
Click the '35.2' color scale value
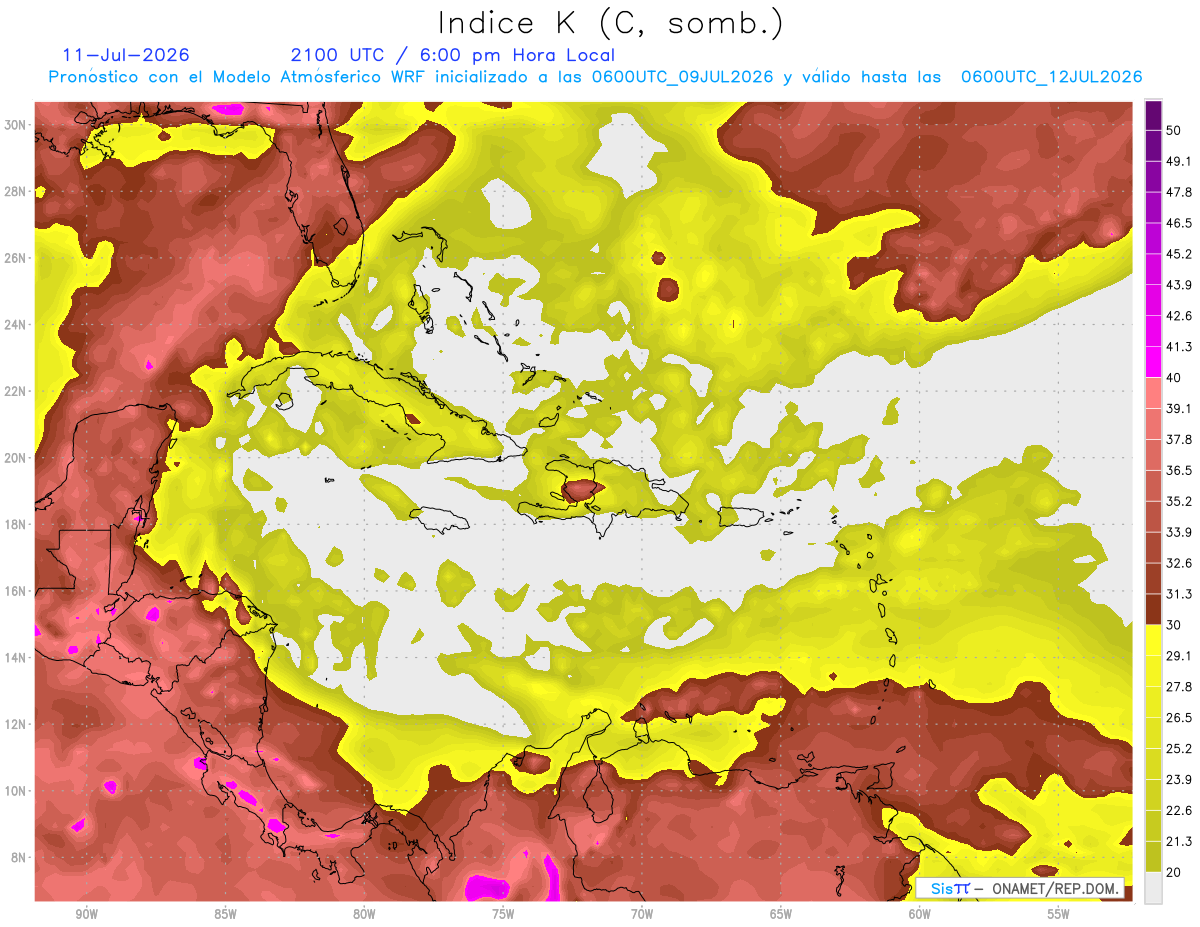1178,501
